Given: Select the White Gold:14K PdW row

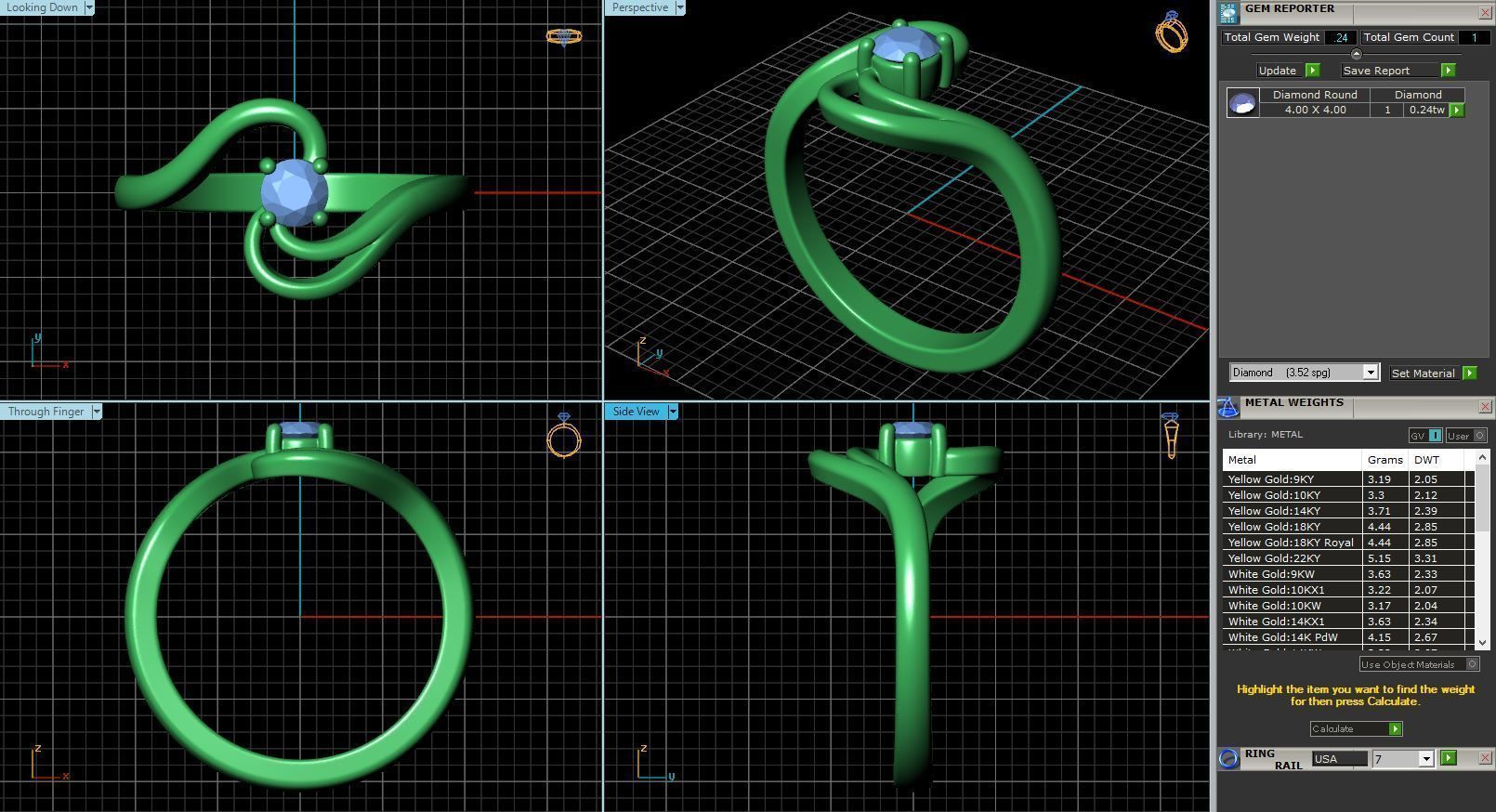Looking at the screenshot, I should (1347, 637).
